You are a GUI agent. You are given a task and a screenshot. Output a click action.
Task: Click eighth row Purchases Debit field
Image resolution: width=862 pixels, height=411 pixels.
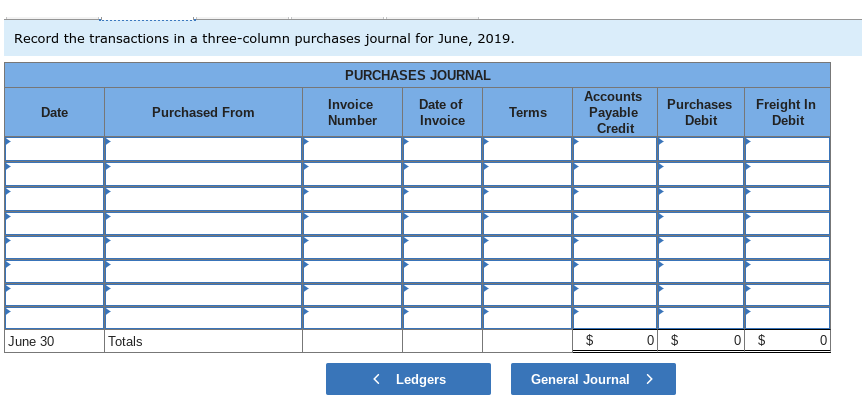coord(701,318)
